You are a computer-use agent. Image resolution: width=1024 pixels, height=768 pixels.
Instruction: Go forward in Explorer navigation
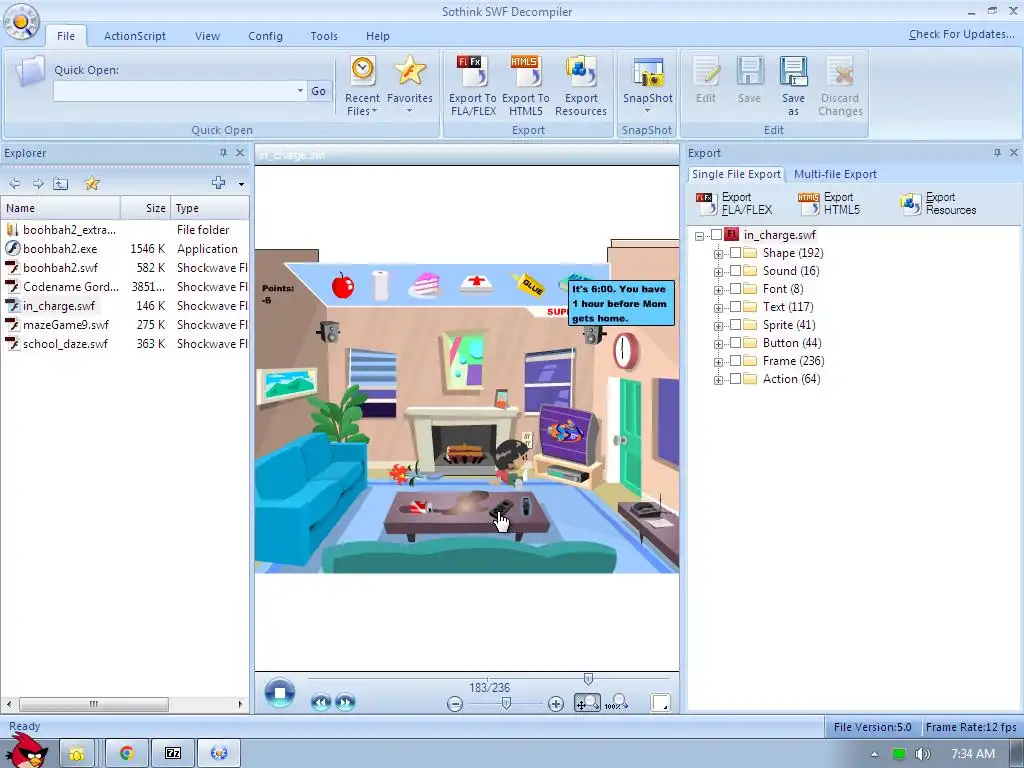(38, 184)
